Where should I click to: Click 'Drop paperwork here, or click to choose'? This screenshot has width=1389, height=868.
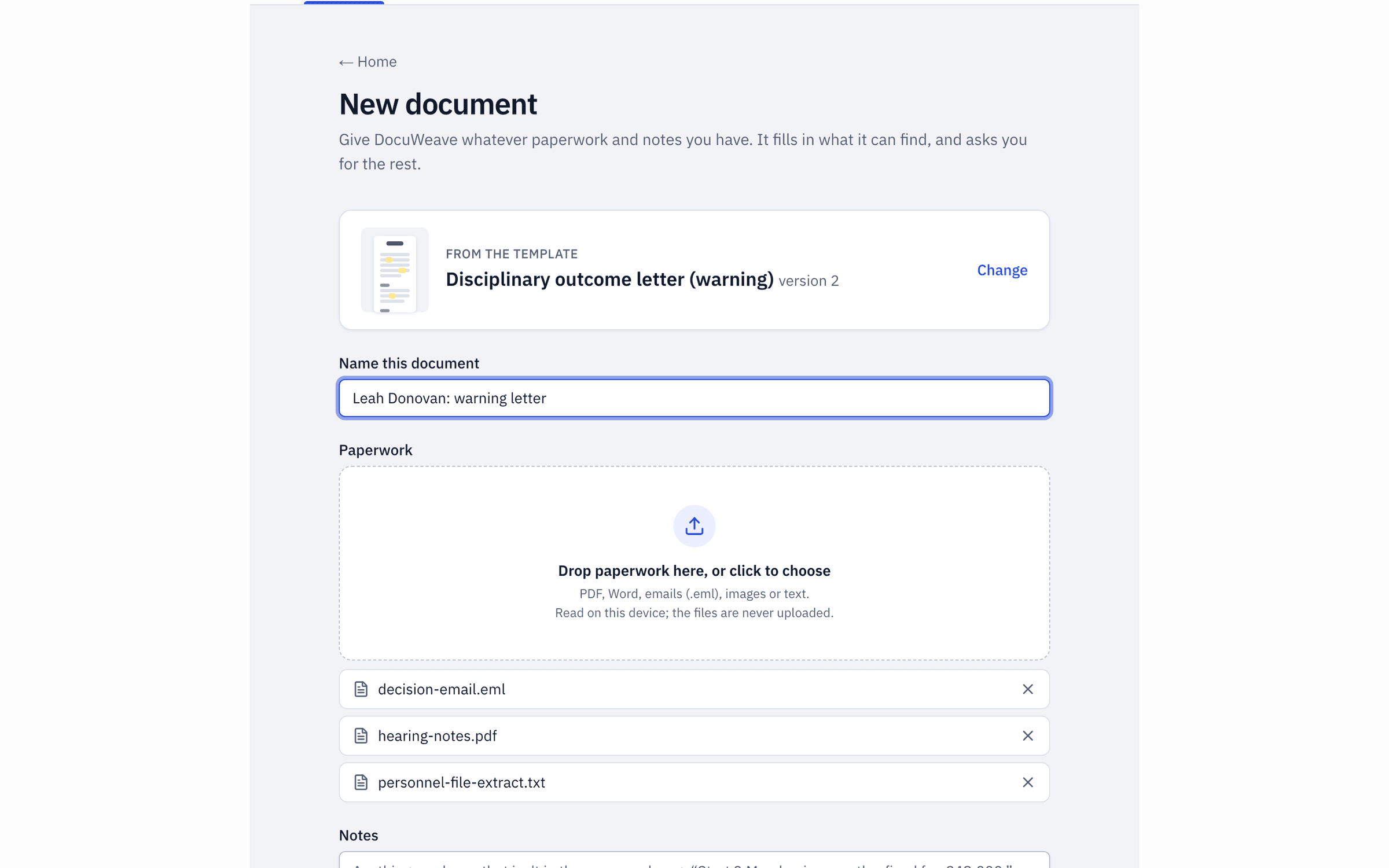click(x=694, y=571)
